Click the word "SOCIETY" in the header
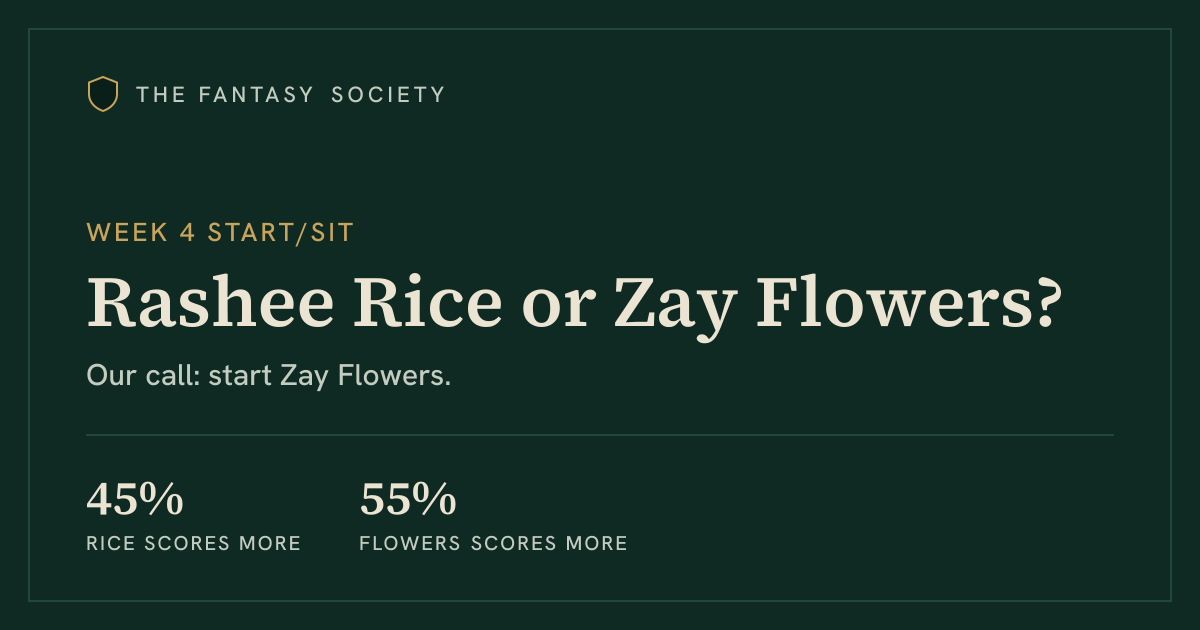The height and width of the screenshot is (630, 1200). (x=388, y=95)
